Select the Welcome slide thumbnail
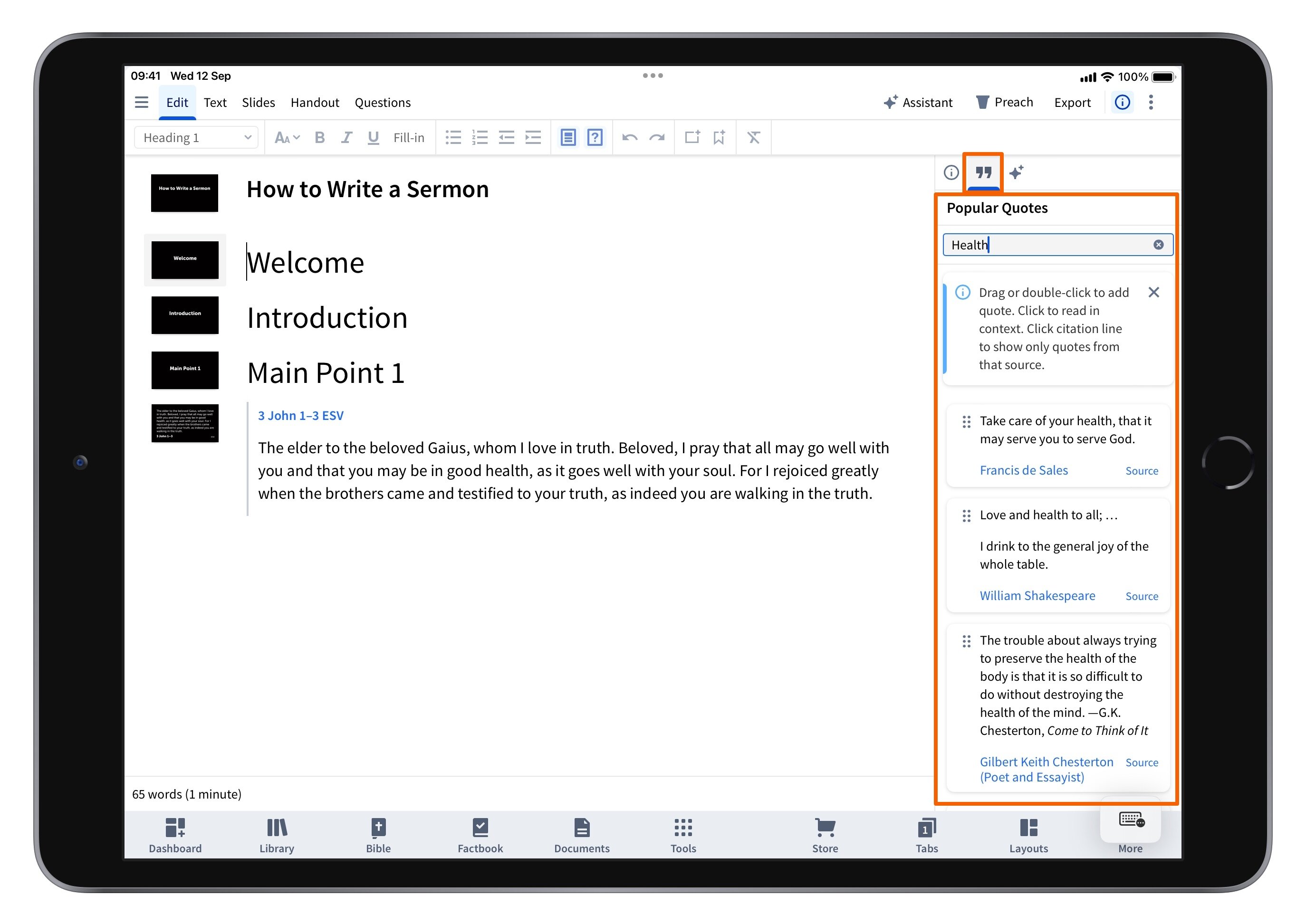Screen dimensions: 1306x924 (185, 260)
